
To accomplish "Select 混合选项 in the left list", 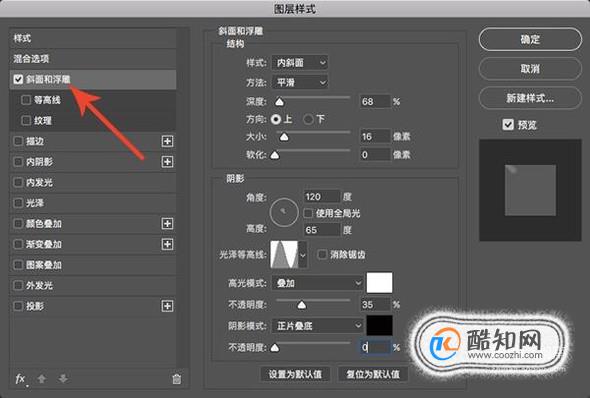I will pos(93,59).
